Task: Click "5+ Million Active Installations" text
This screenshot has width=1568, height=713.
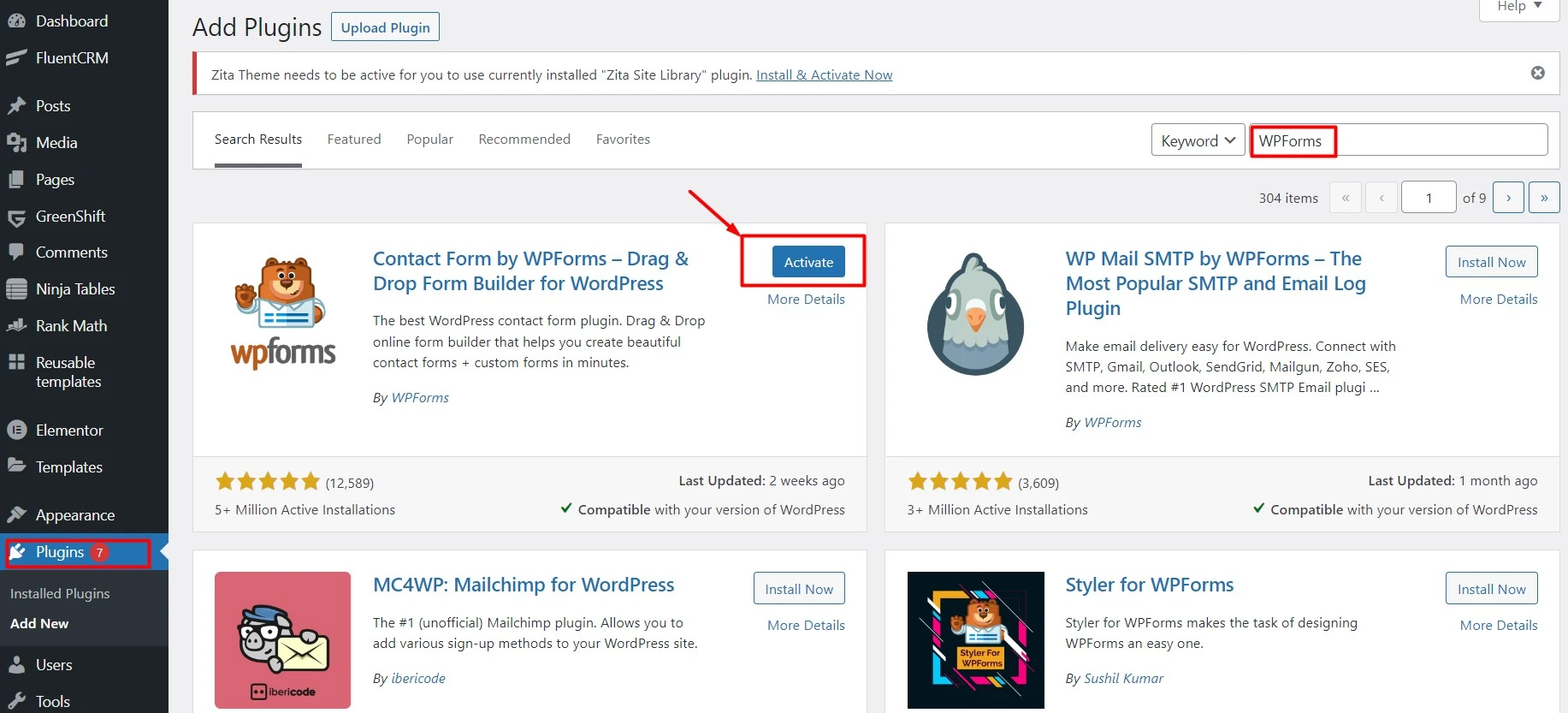Action: click(x=305, y=510)
